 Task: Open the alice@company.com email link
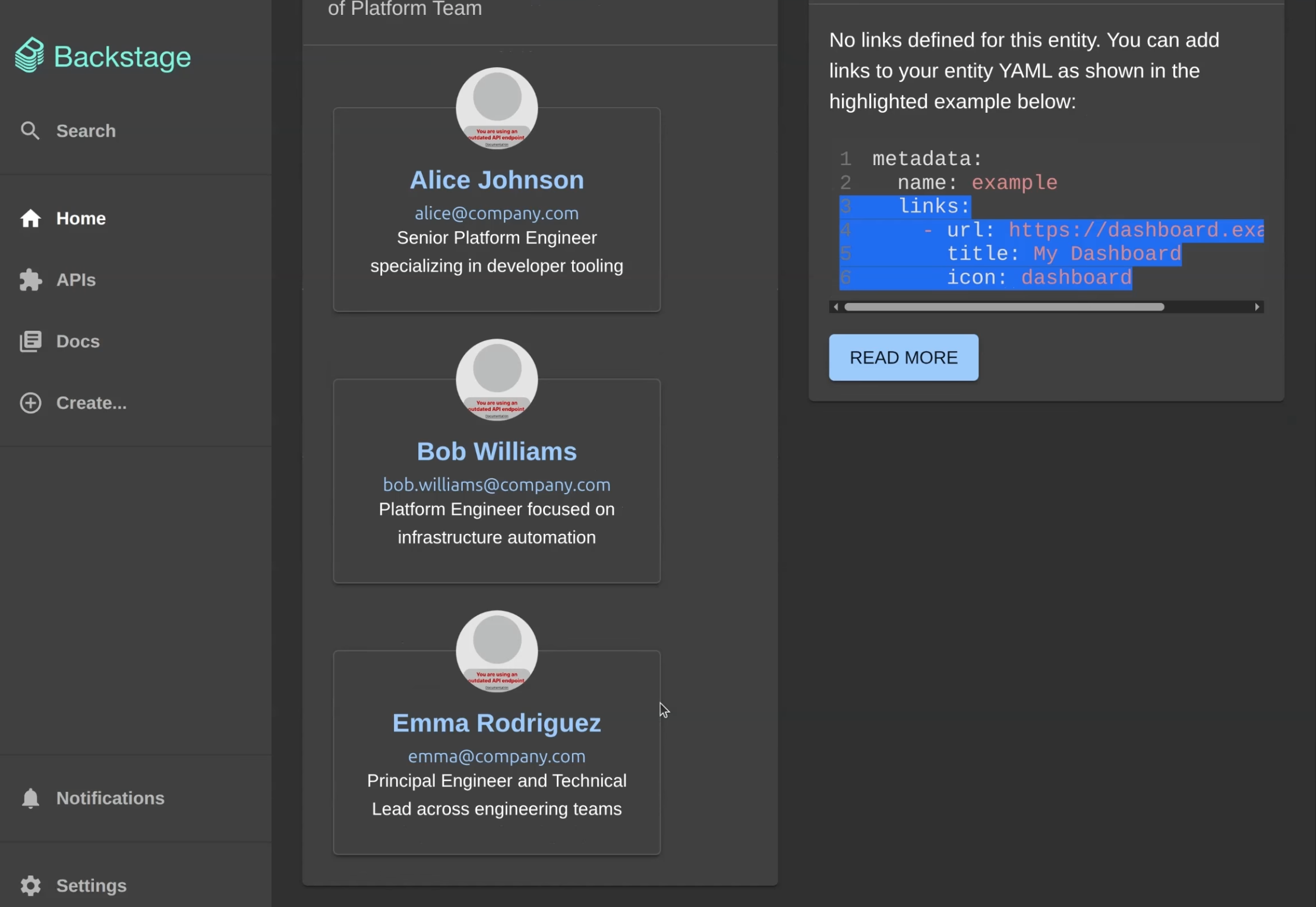pyautogui.click(x=497, y=213)
